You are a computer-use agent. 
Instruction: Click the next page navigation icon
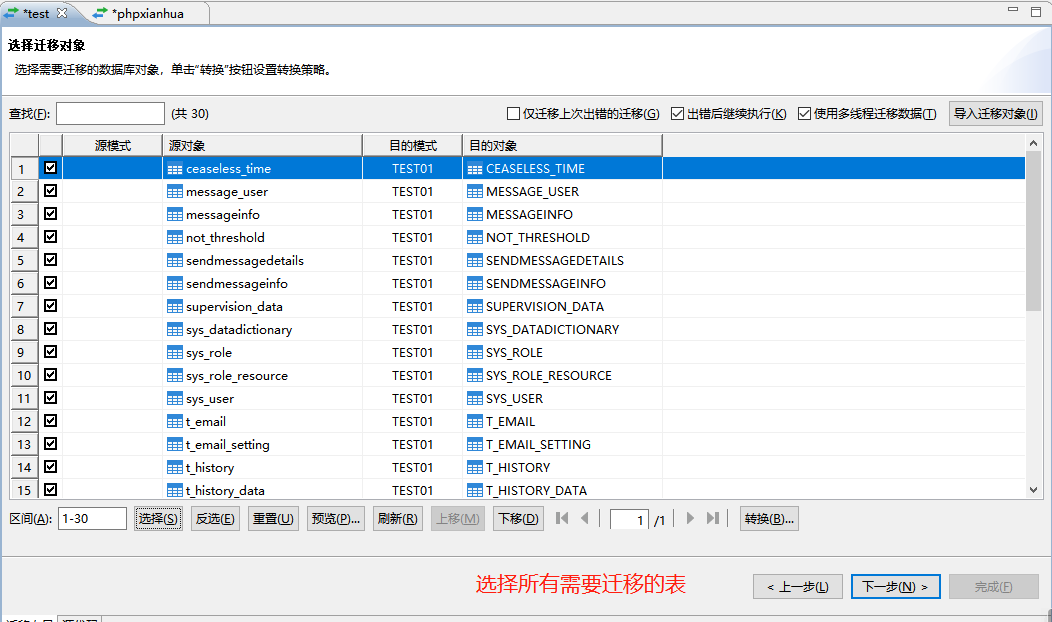[690, 518]
